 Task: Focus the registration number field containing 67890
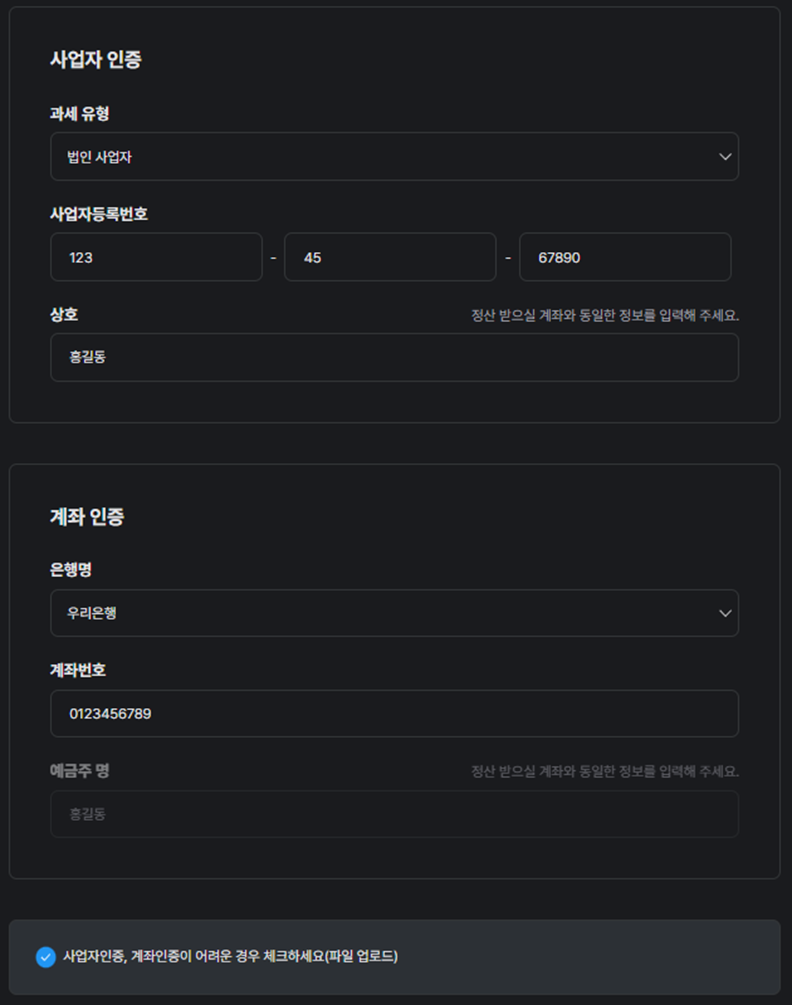[625, 257]
